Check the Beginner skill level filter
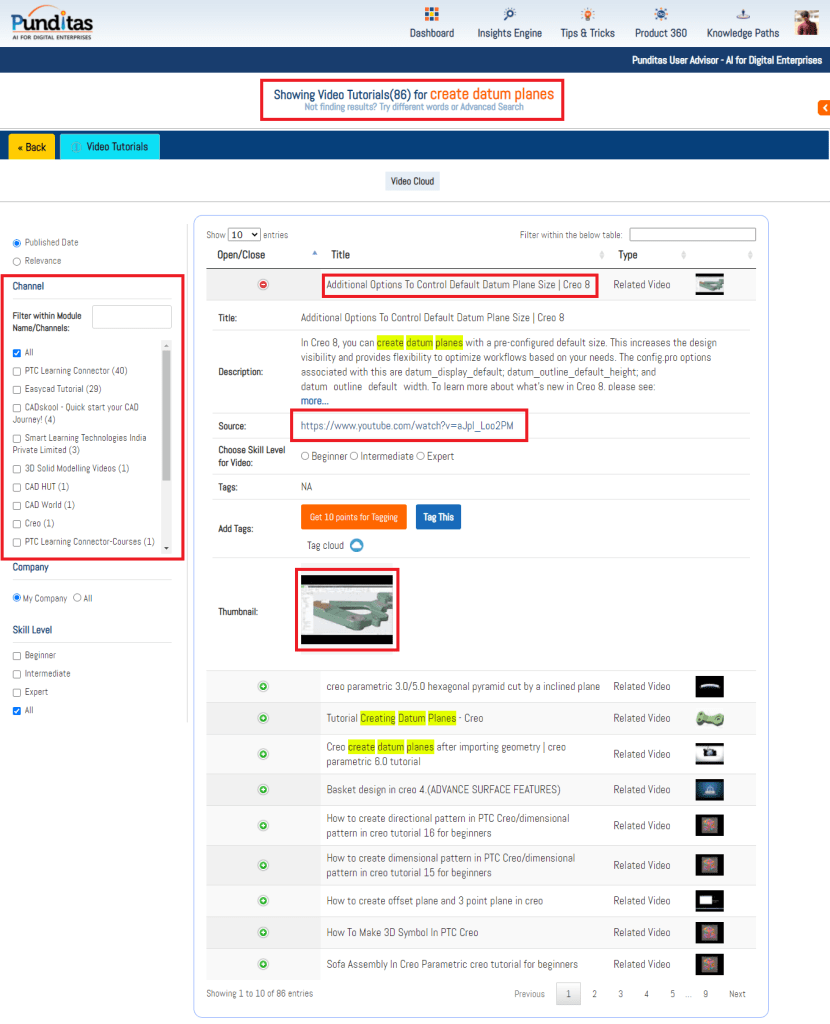830x1024 pixels. pos(17,656)
